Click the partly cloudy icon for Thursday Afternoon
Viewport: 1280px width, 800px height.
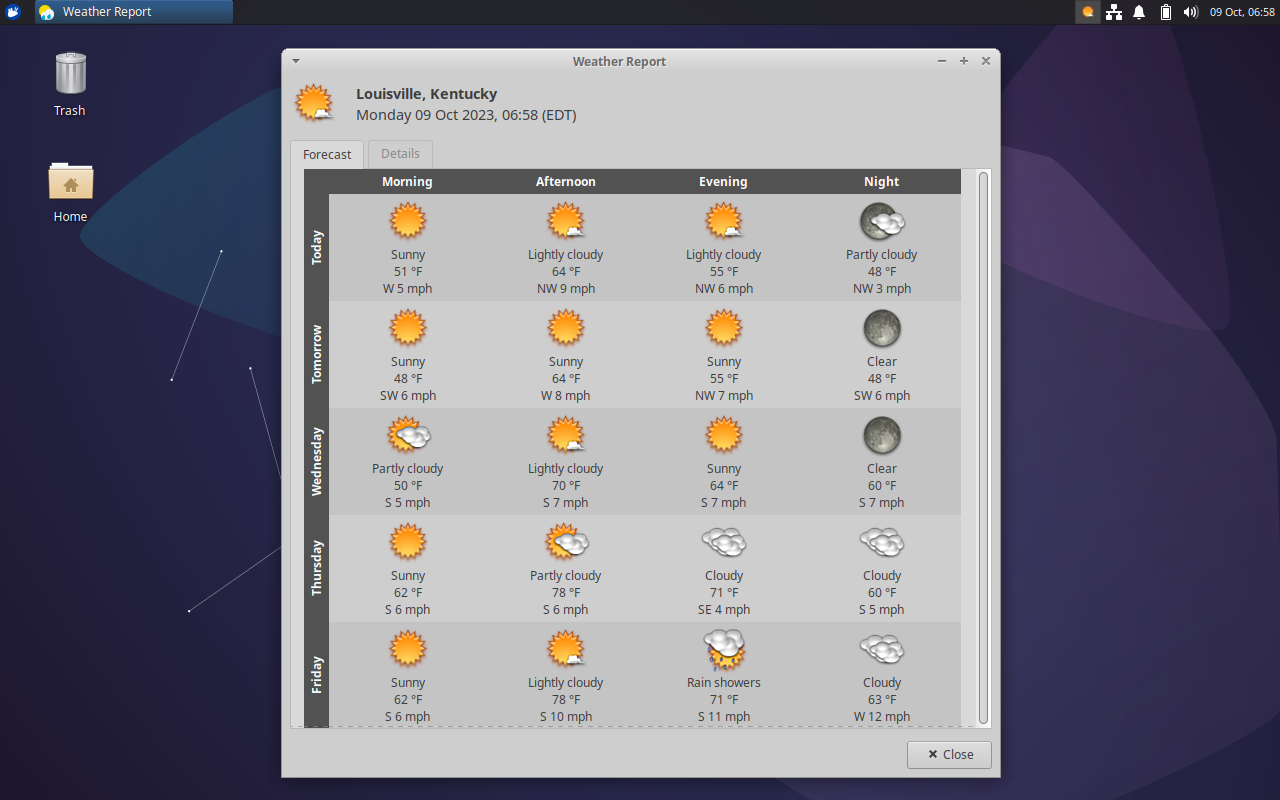[x=566, y=542]
